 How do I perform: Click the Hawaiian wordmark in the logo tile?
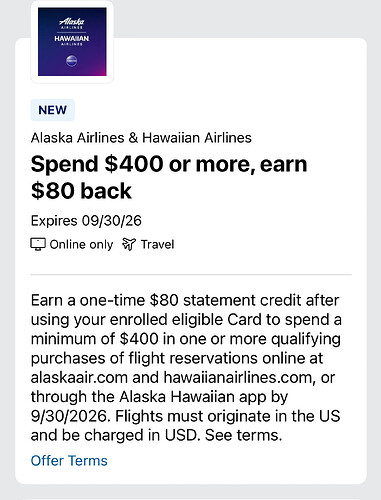tap(72, 40)
